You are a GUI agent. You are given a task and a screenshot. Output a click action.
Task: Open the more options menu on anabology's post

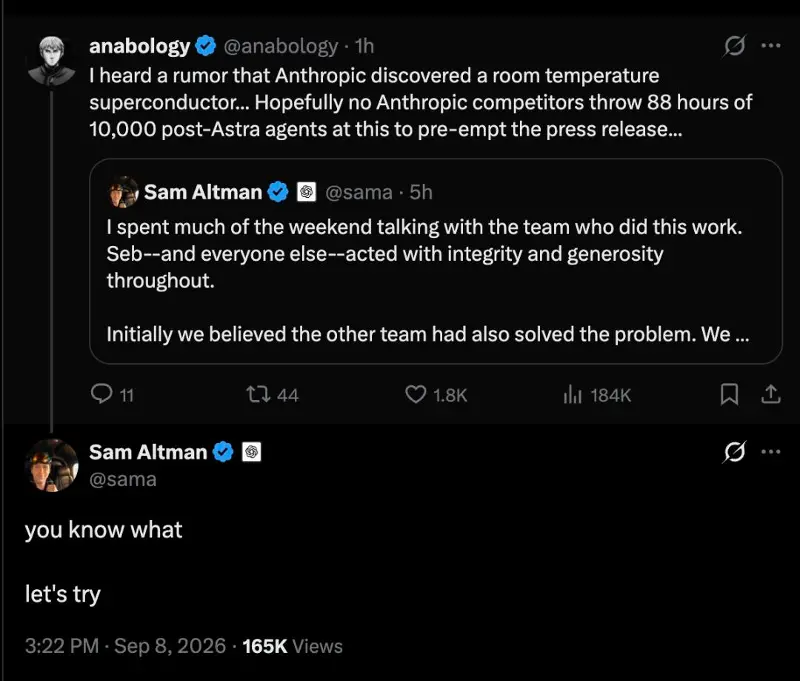tap(770, 45)
